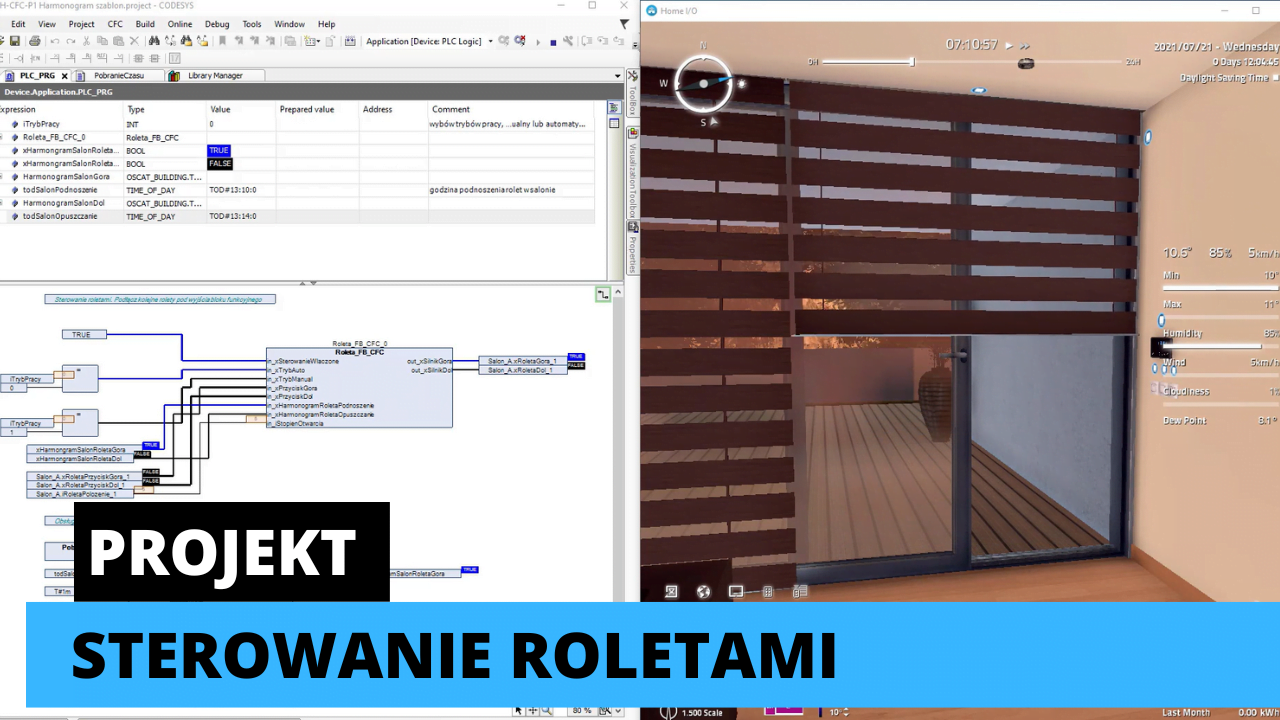Click the Cut scissors icon
The image size is (1280, 720).
tap(86, 41)
